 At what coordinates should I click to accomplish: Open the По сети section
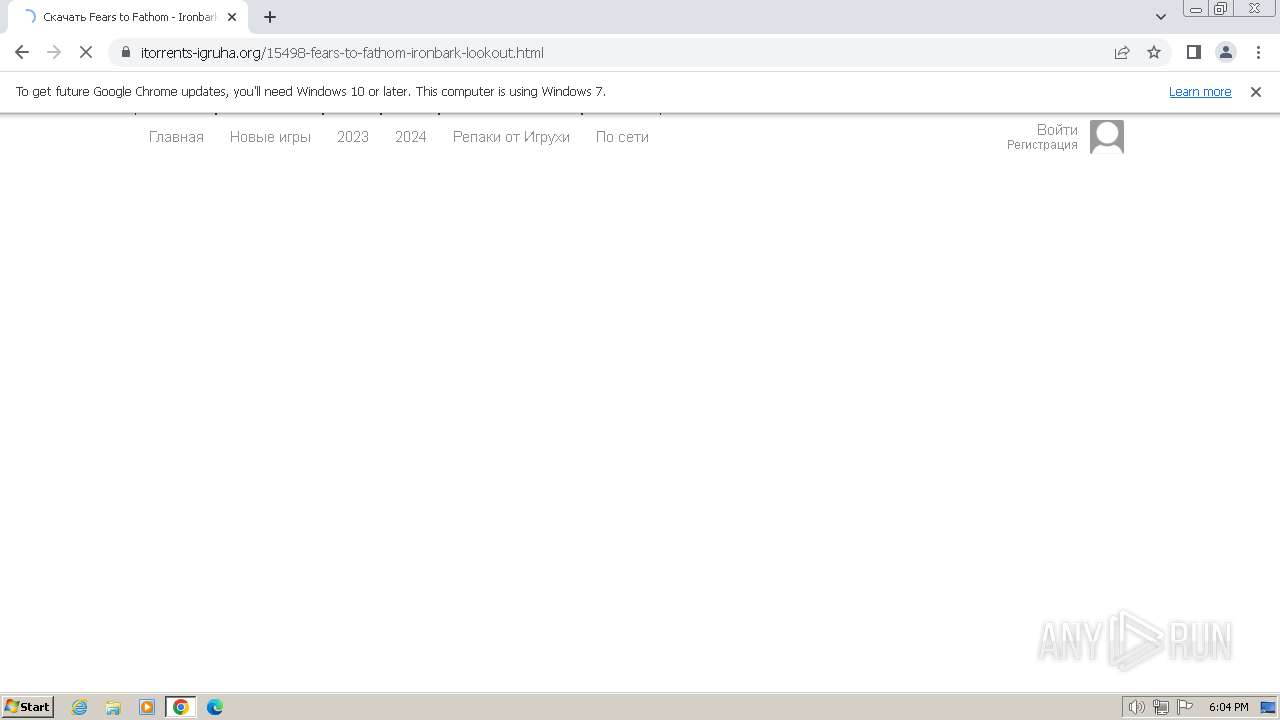pos(622,137)
